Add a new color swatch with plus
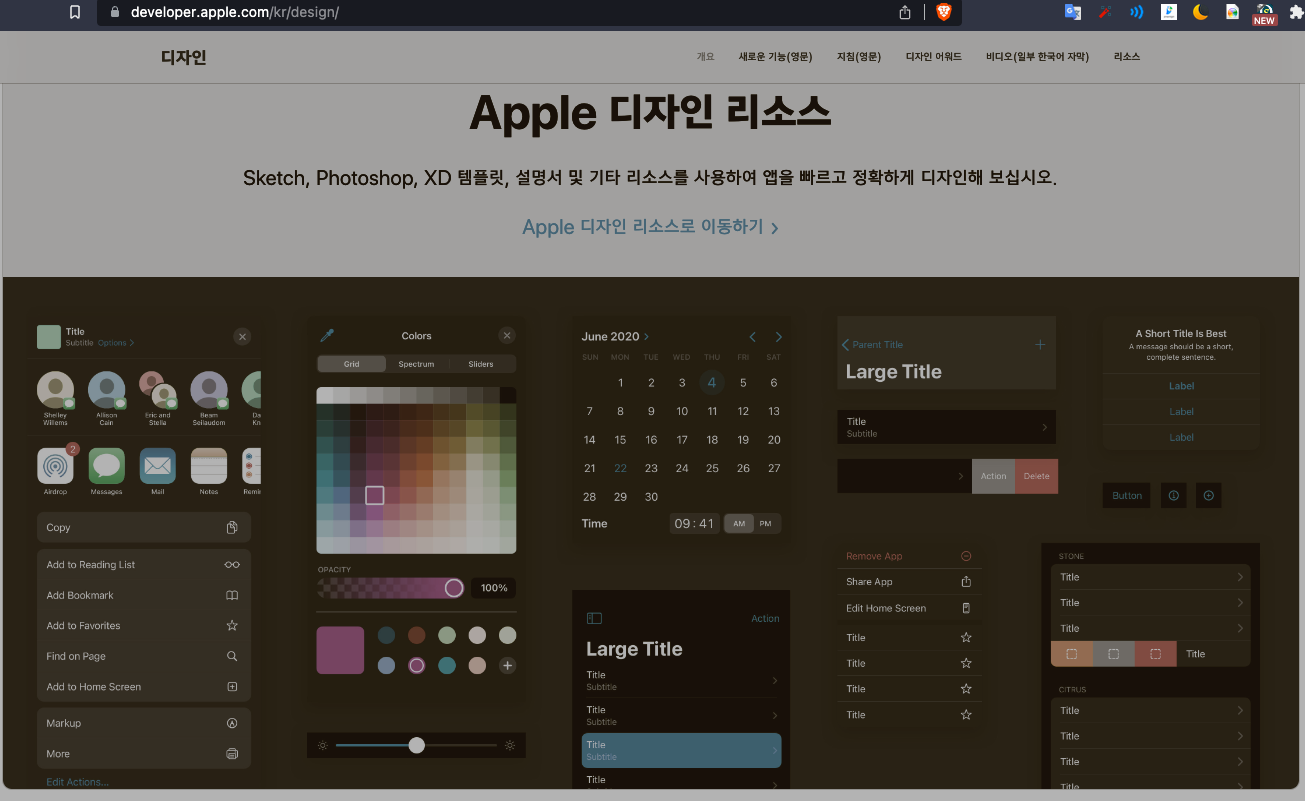The height and width of the screenshot is (801, 1305). point(507,666)
